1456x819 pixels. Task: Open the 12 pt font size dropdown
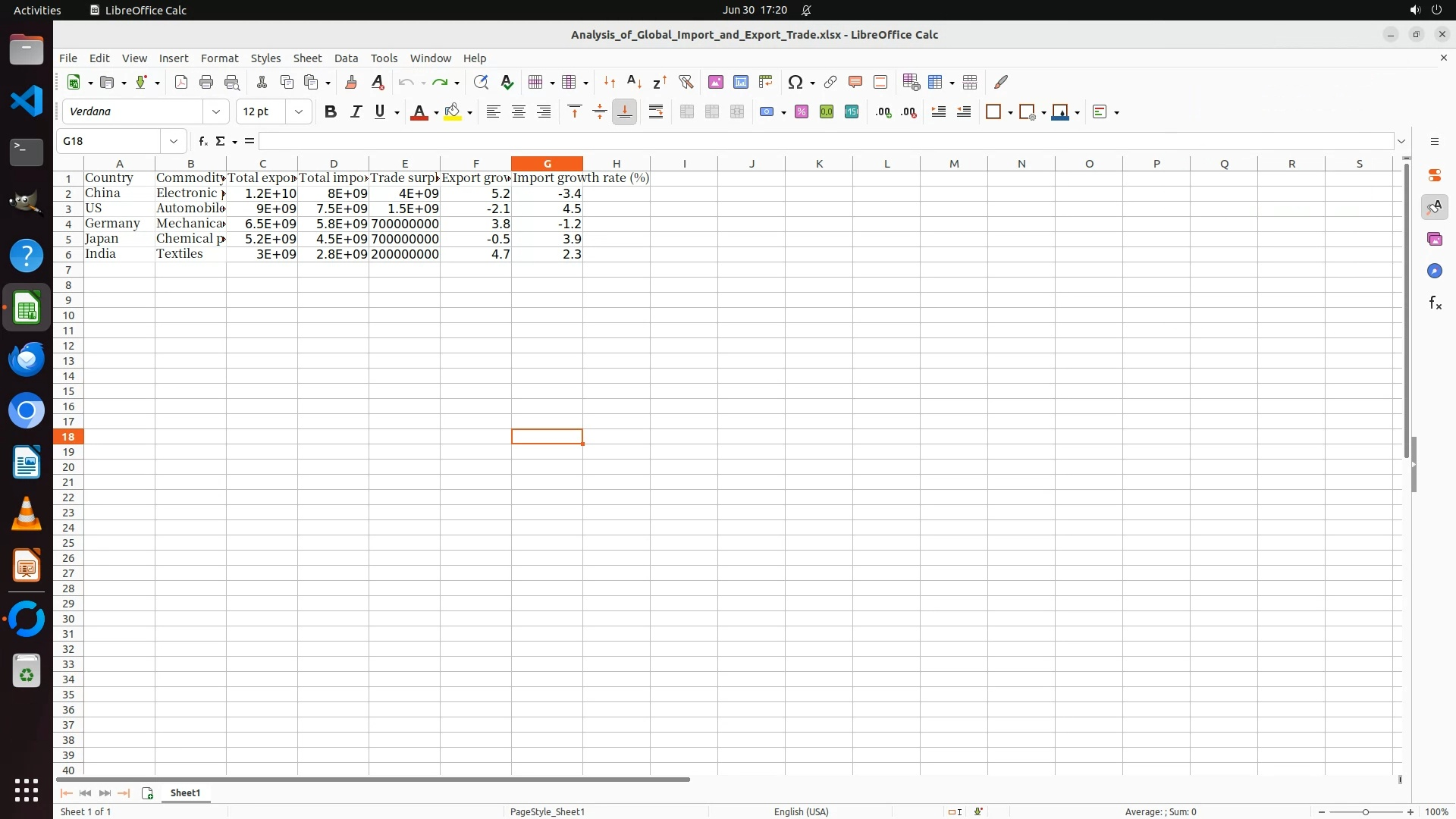pos(299,112)
